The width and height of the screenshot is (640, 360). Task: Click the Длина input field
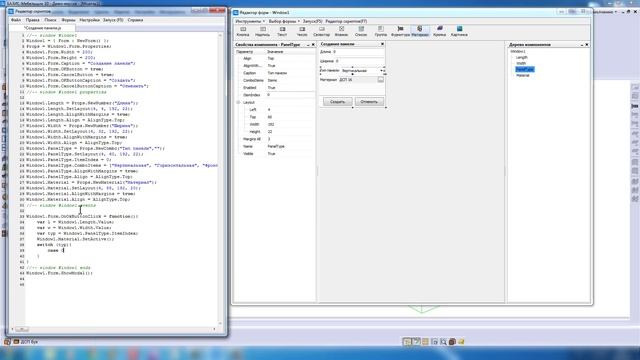coord(358,52)
